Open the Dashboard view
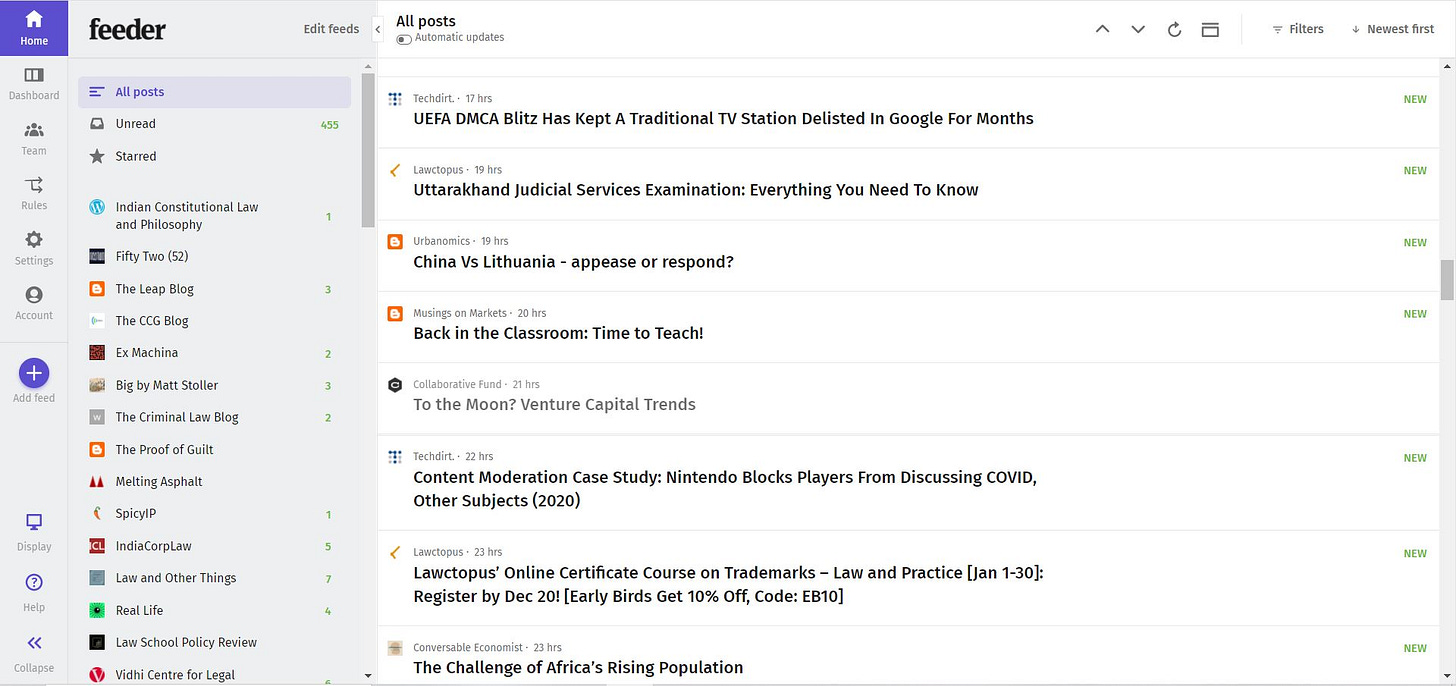The height and width of the screenshot is (686, 1456). (x=34, y=84)
